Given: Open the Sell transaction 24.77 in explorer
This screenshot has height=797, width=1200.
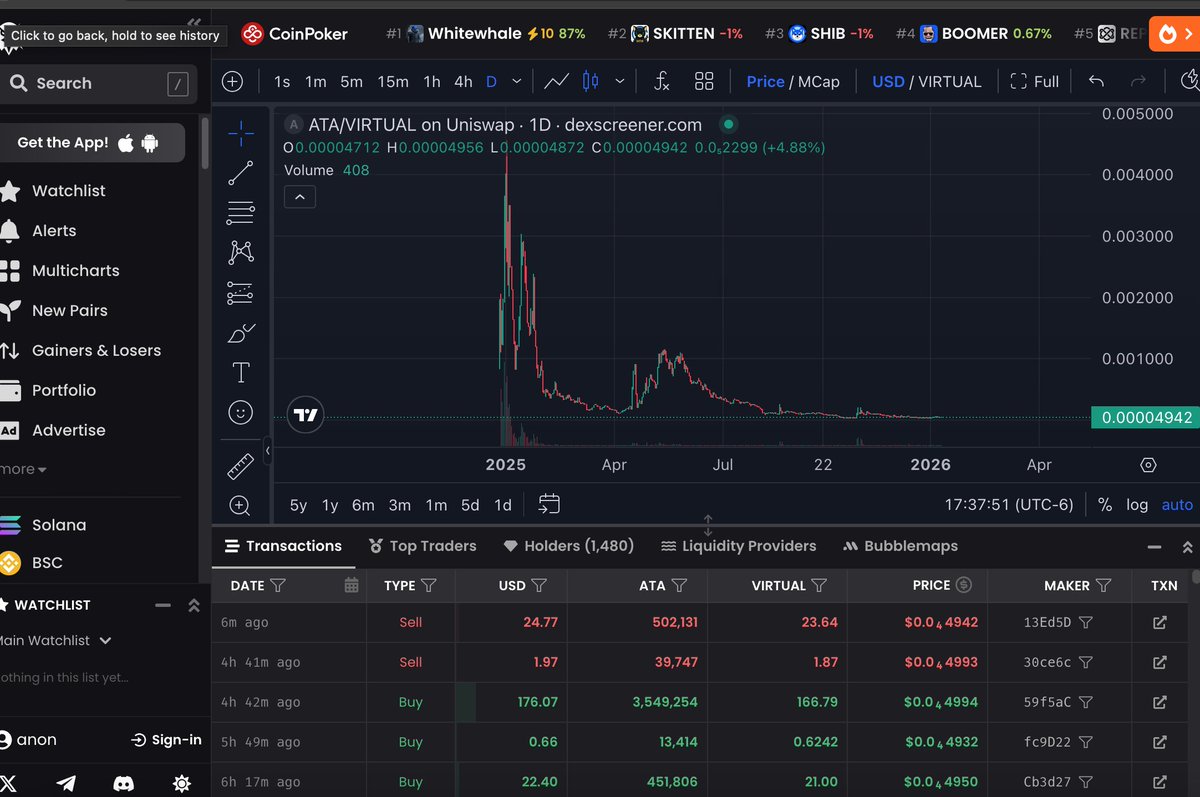Looking at the screenshot, I should coord(1159,622).
